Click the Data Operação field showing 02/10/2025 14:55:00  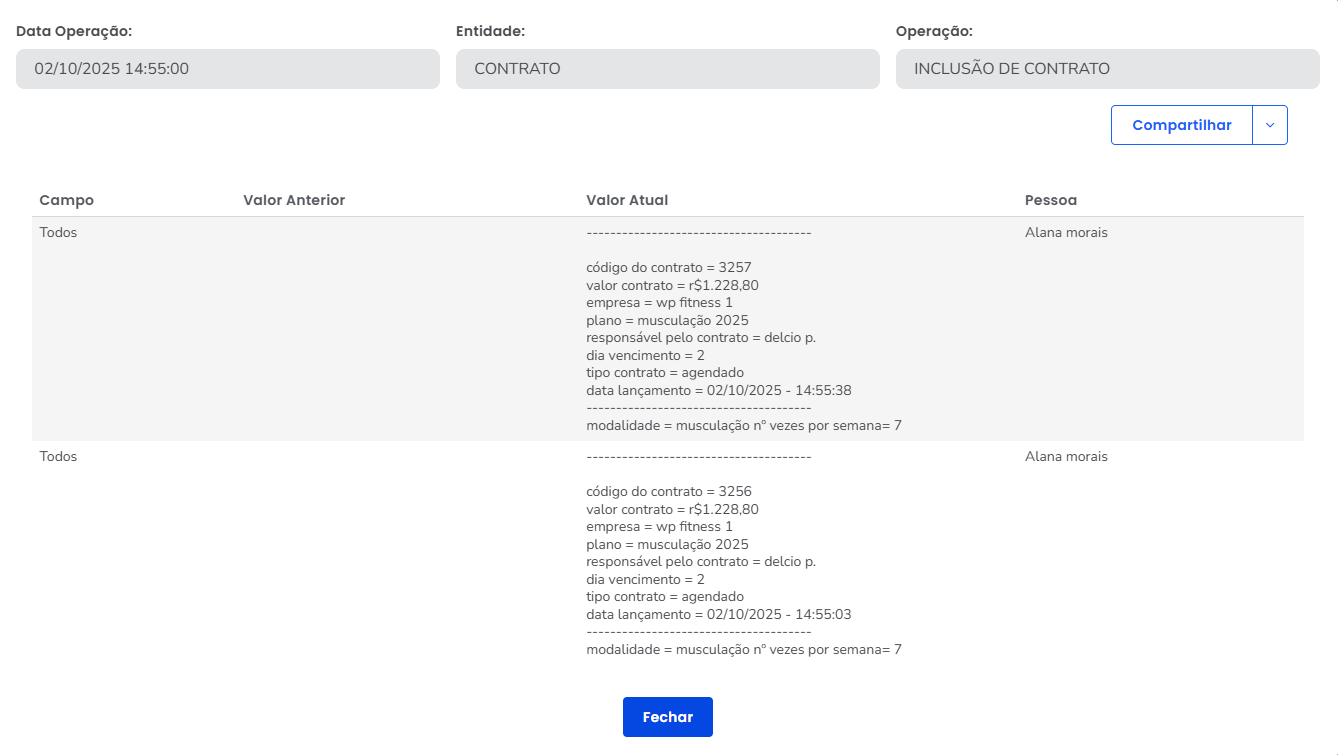tap(227, 69)
